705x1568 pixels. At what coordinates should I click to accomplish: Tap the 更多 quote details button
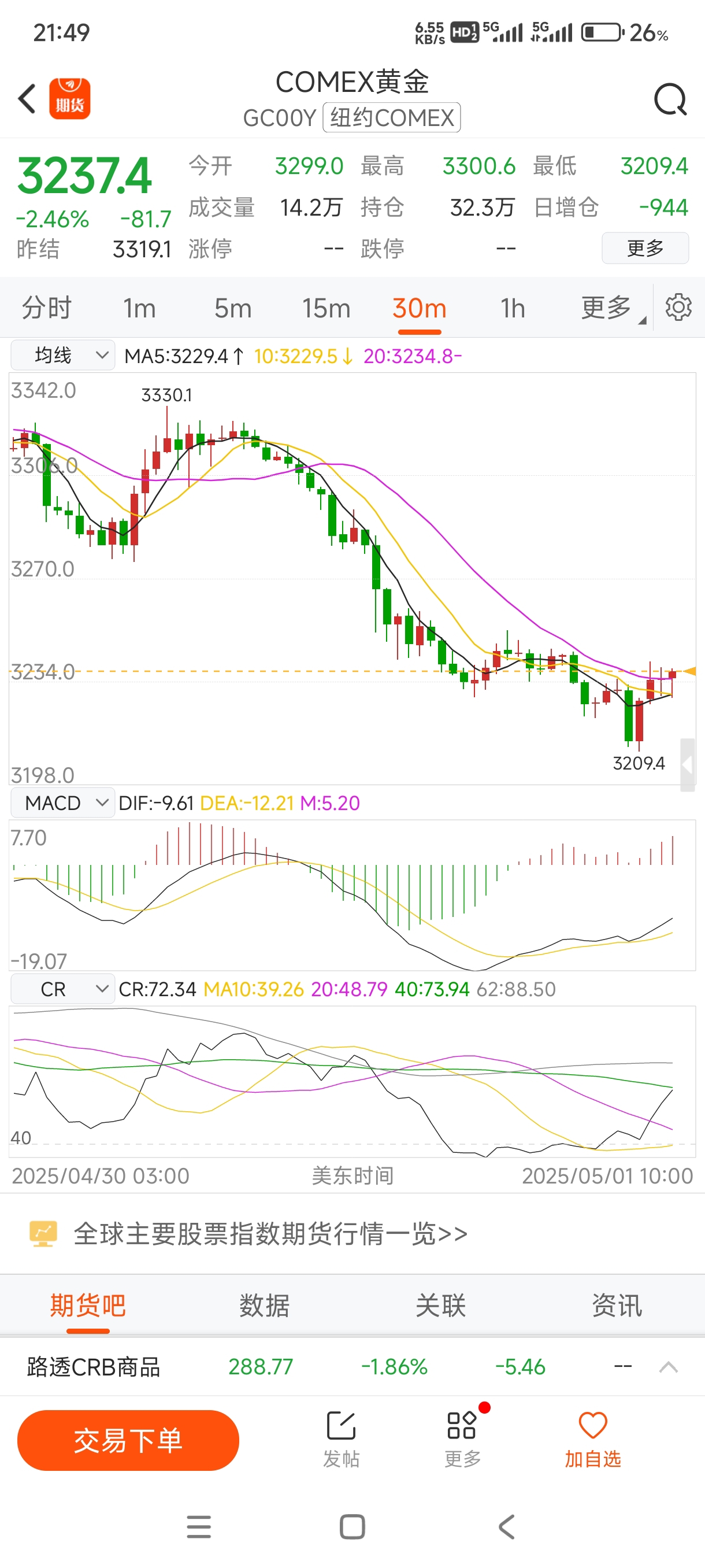645,249
